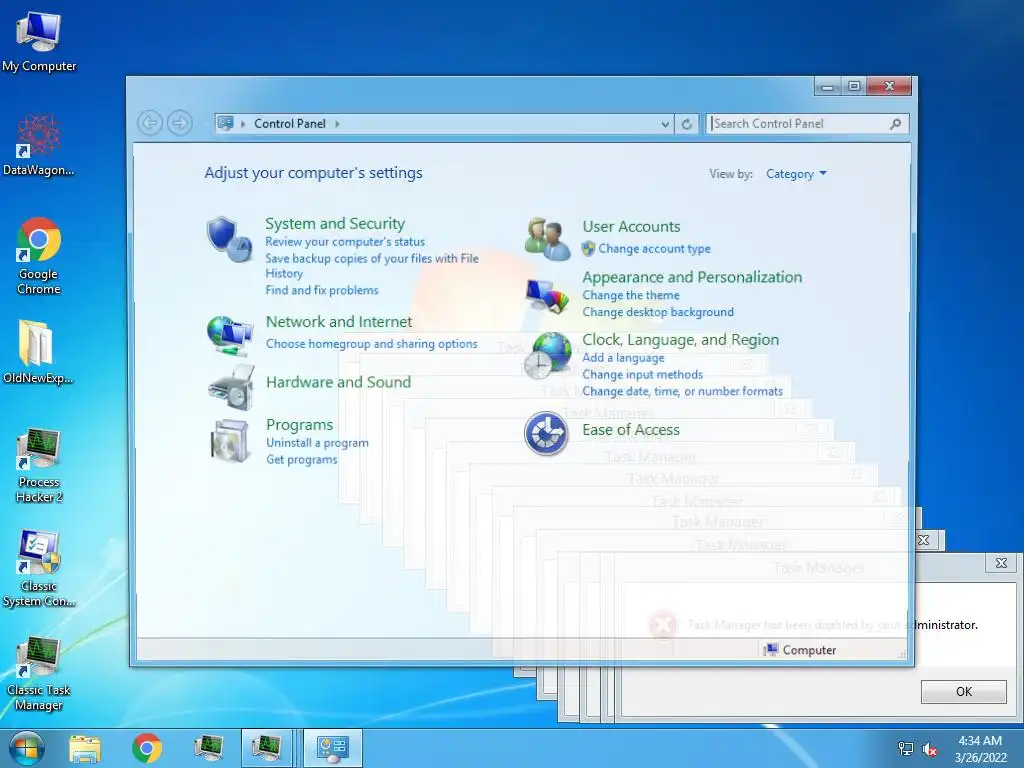The image size is (1024, 768).
Task: Click Change account type
Action: point(654,249)
